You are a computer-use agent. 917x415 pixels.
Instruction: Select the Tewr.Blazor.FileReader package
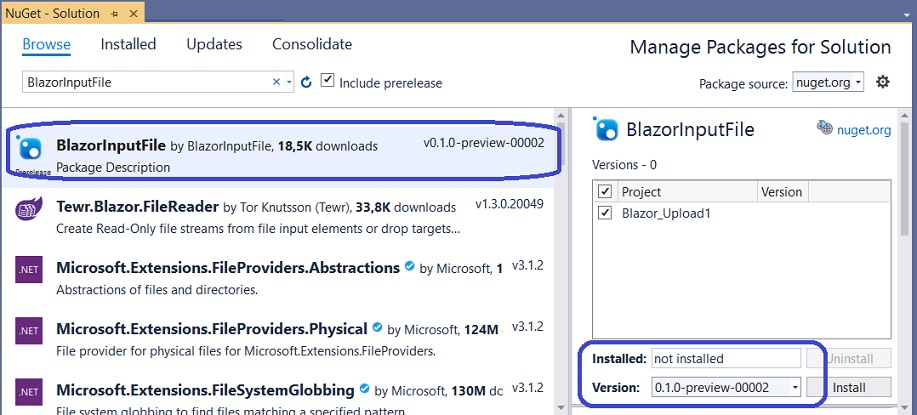point(278,217)
